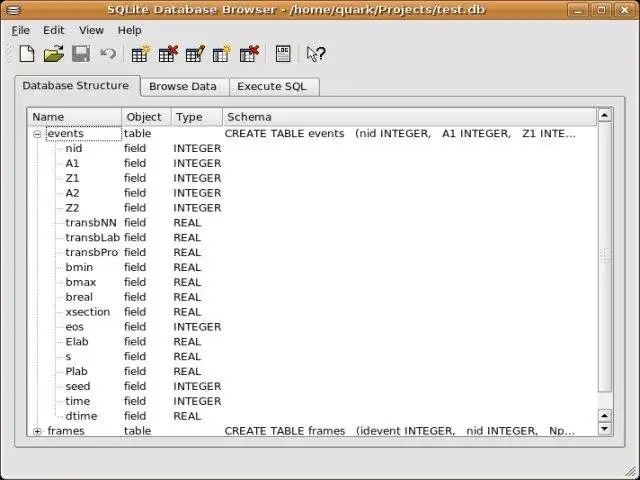Click the INTEGER type of the eos field
640x480 pixels.
[197, 327]
